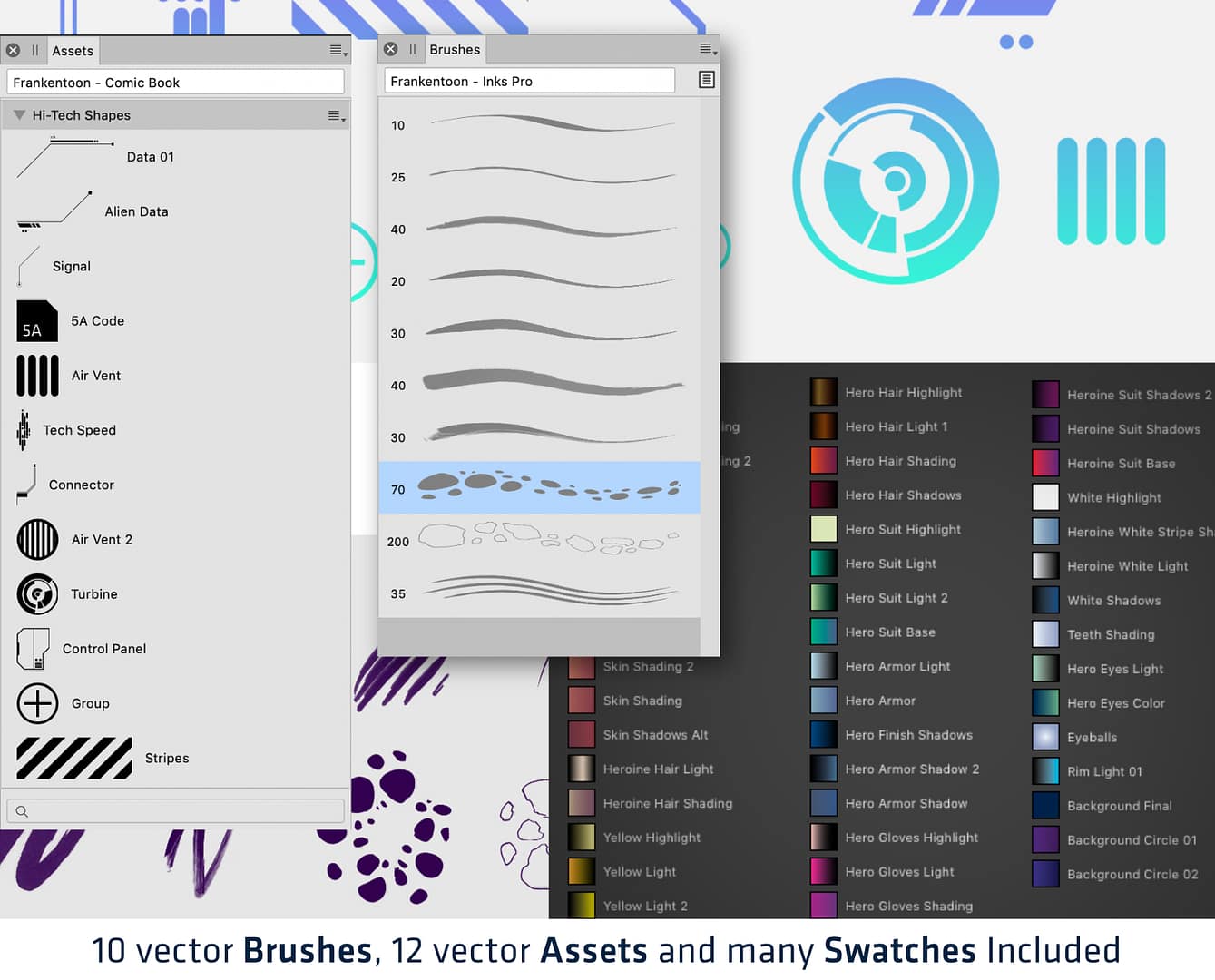Open the Hi-Tech Shapes section menu

tap(335, 114)
